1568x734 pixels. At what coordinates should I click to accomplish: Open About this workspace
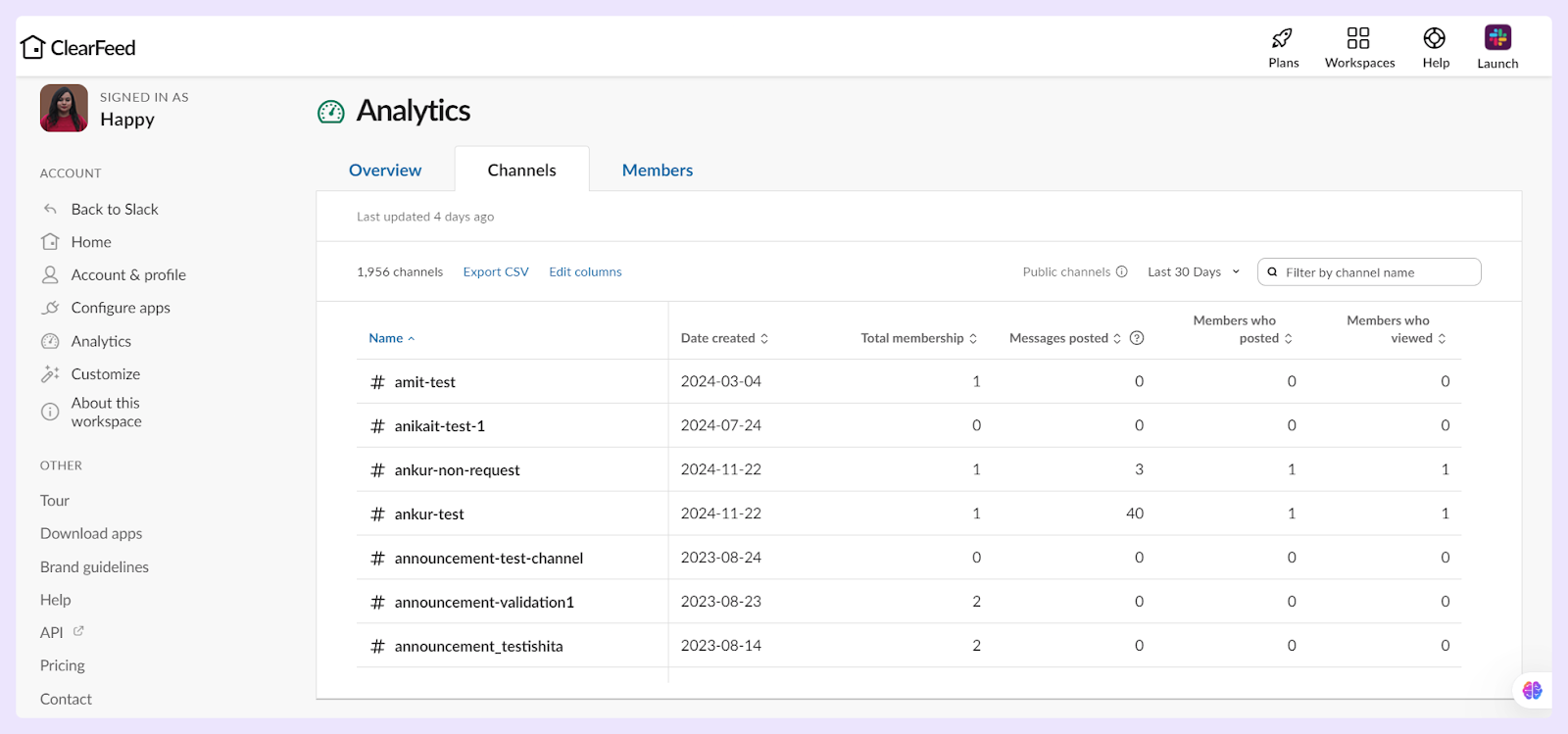pyautogui.click(x=107, y=412)
